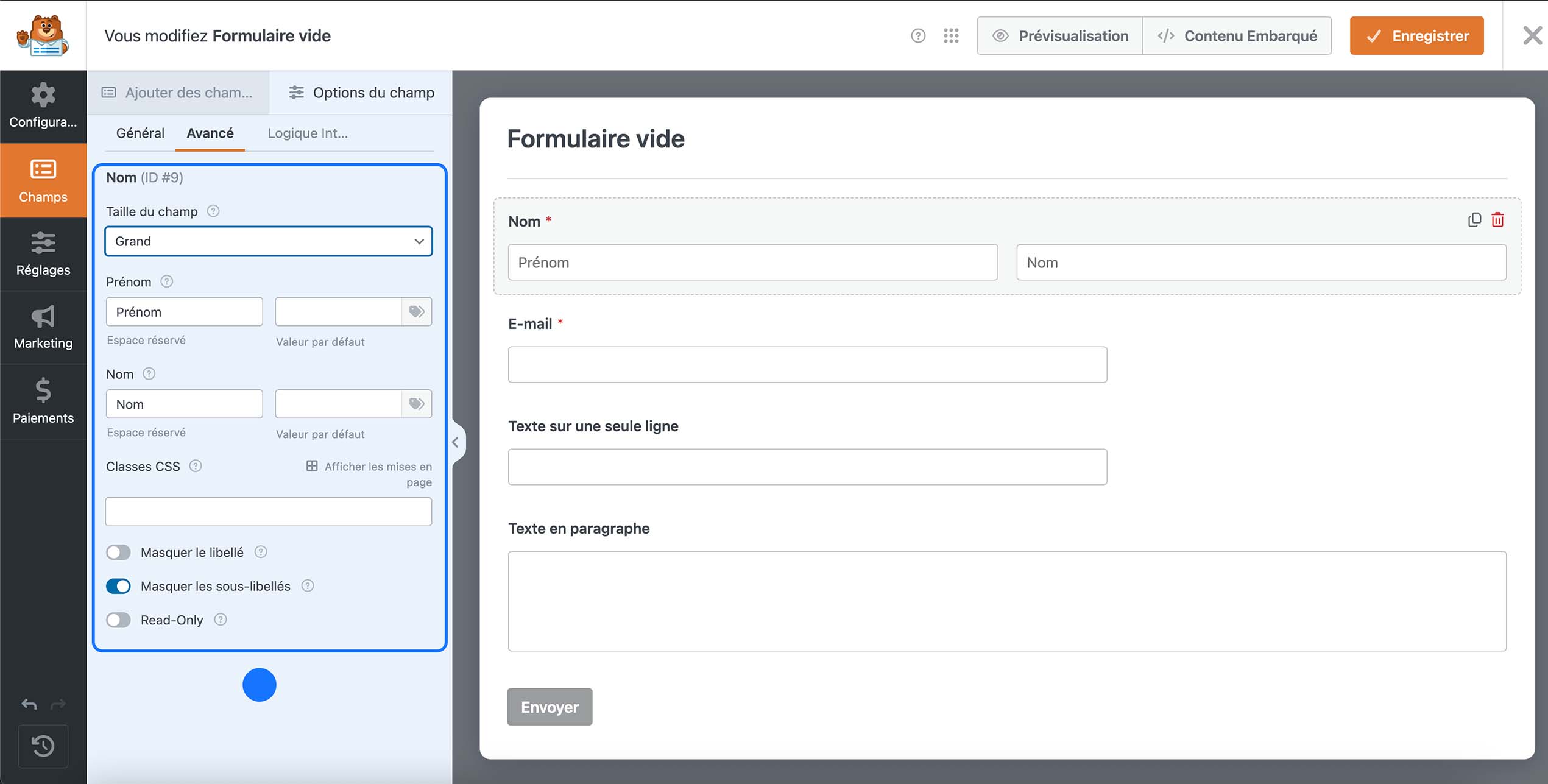Switch to the Général tab
Screen dimensions: 1548x784
140,133
